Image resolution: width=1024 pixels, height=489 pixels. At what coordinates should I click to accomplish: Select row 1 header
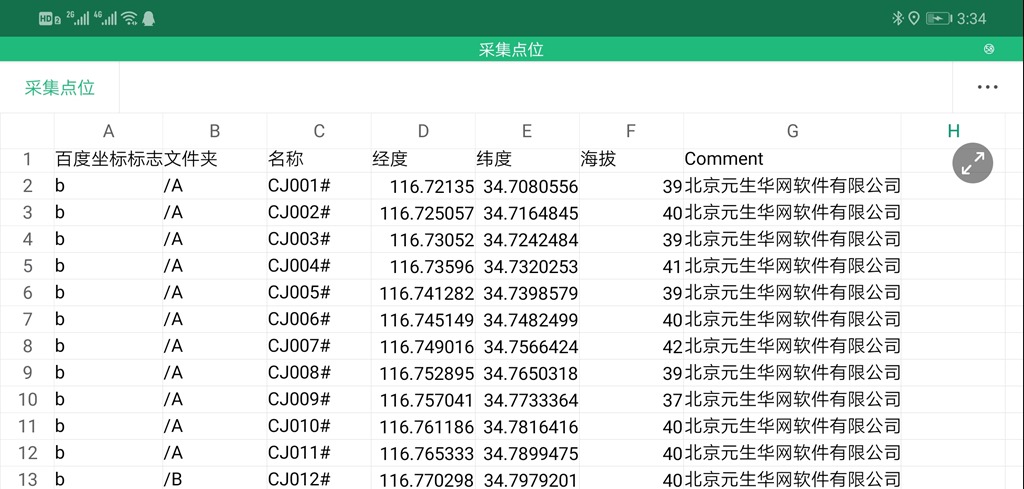coord(27,159)
